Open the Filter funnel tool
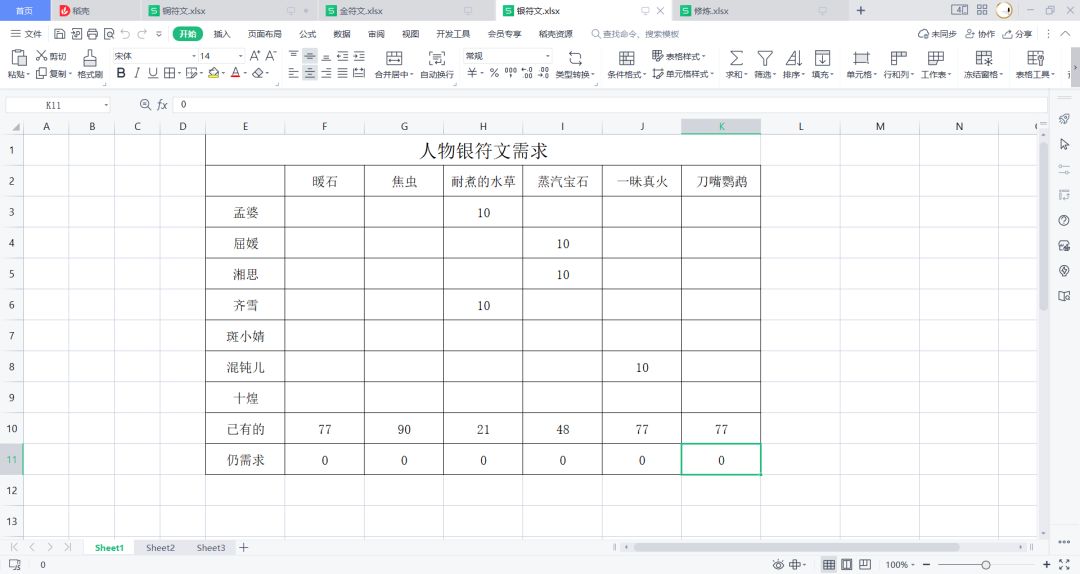Viewport: 1080px width, 574px height. tap(765, 58)
